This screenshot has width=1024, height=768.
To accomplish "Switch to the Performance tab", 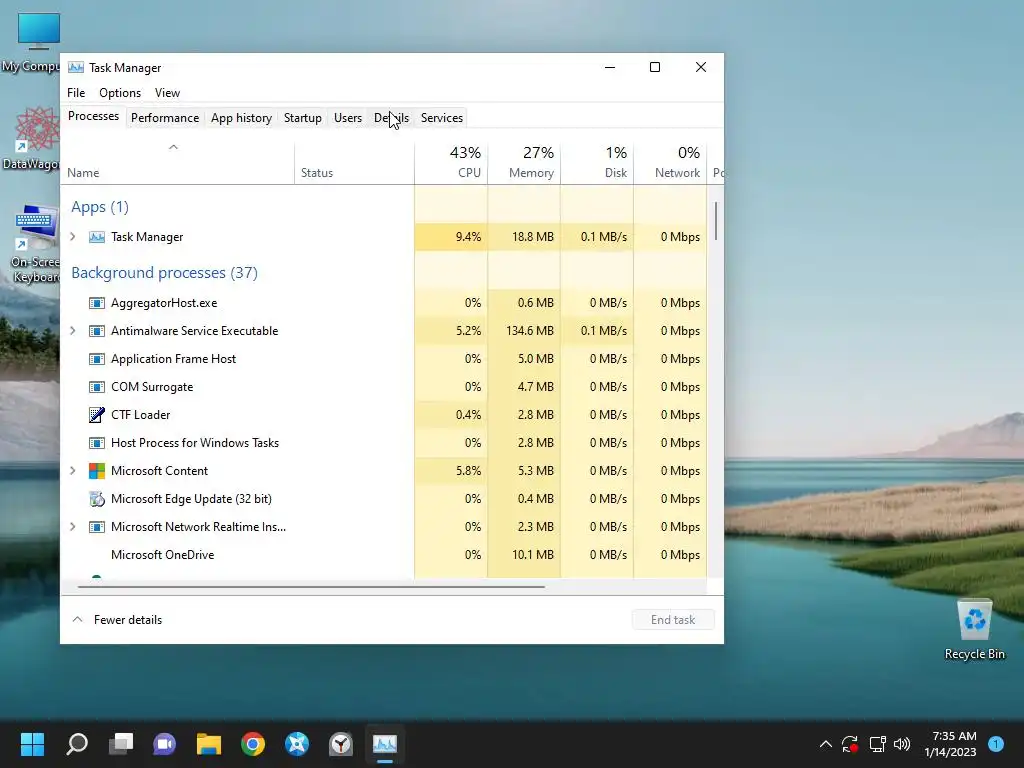I will [x=165, y=118].
